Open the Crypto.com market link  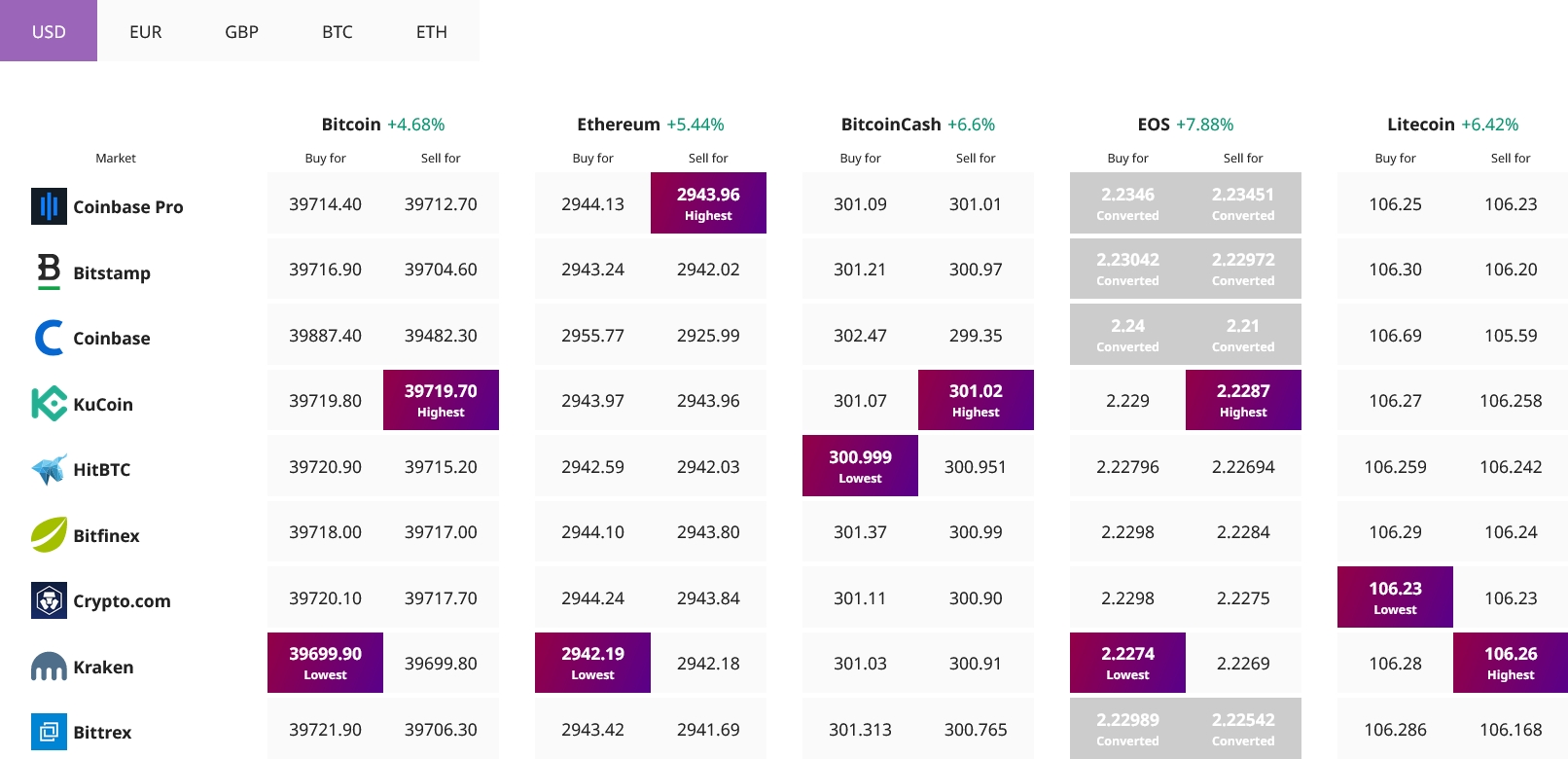pyautogui.click(x=122, y=600)
